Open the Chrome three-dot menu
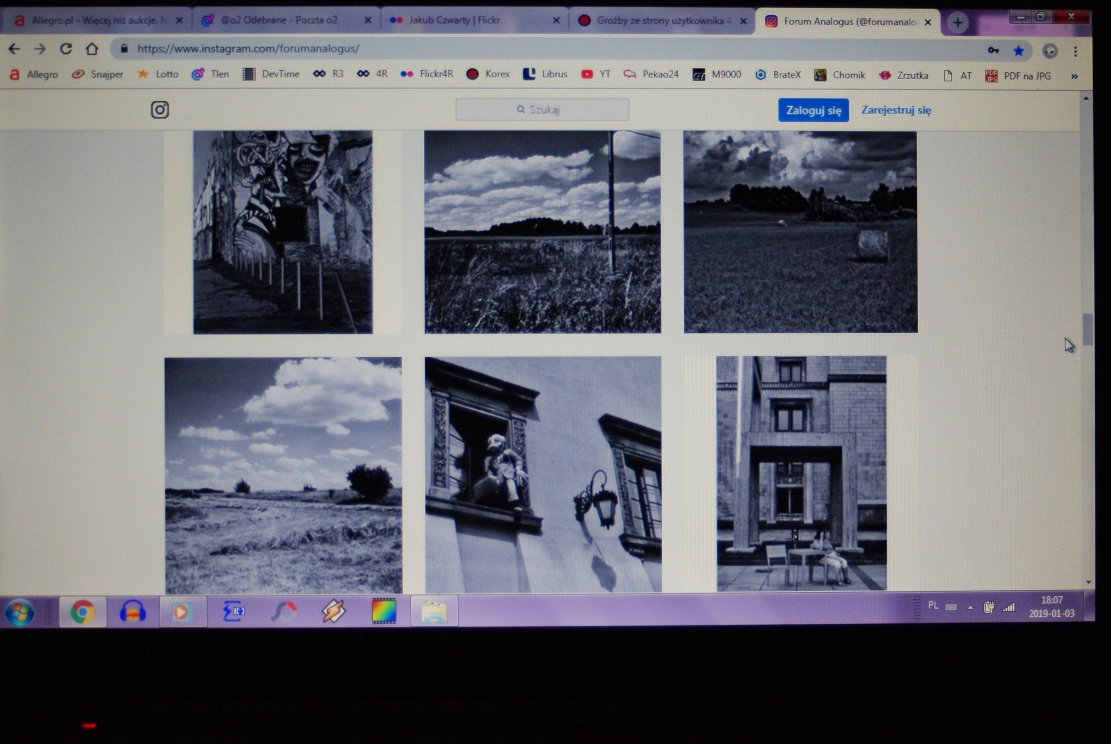The width and height of the screenshot is (1111, 744). point(1076,51)
